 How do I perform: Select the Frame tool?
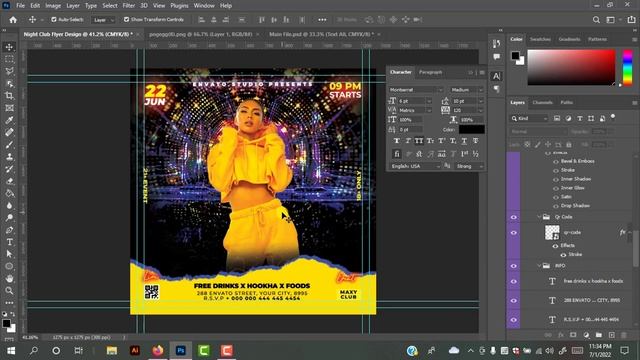click(x=9, y=108)
